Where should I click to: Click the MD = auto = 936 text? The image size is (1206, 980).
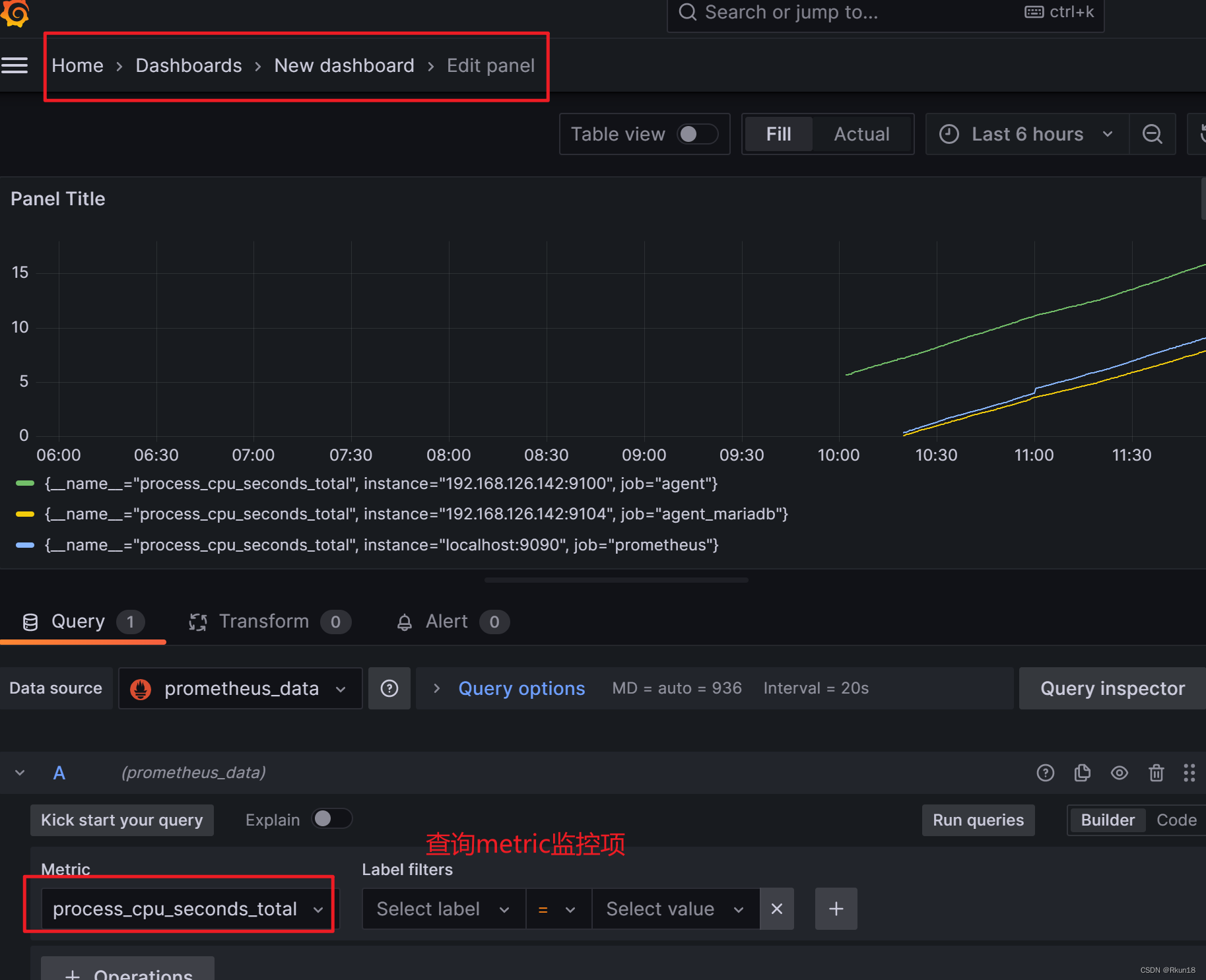point(677,688)
